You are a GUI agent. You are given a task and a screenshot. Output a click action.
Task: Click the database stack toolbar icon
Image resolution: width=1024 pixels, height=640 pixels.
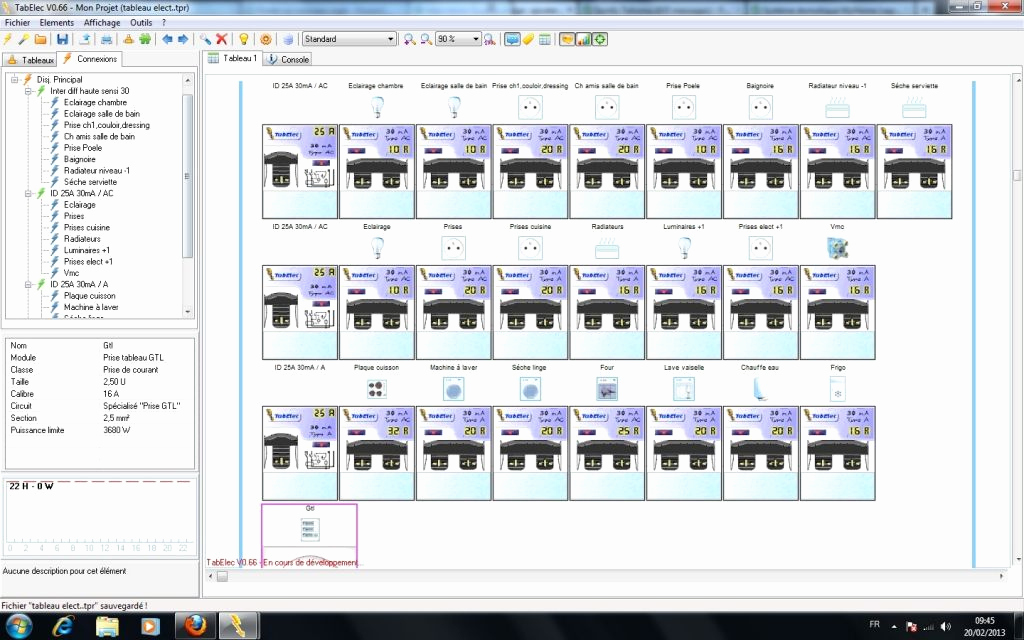point(288,39)
